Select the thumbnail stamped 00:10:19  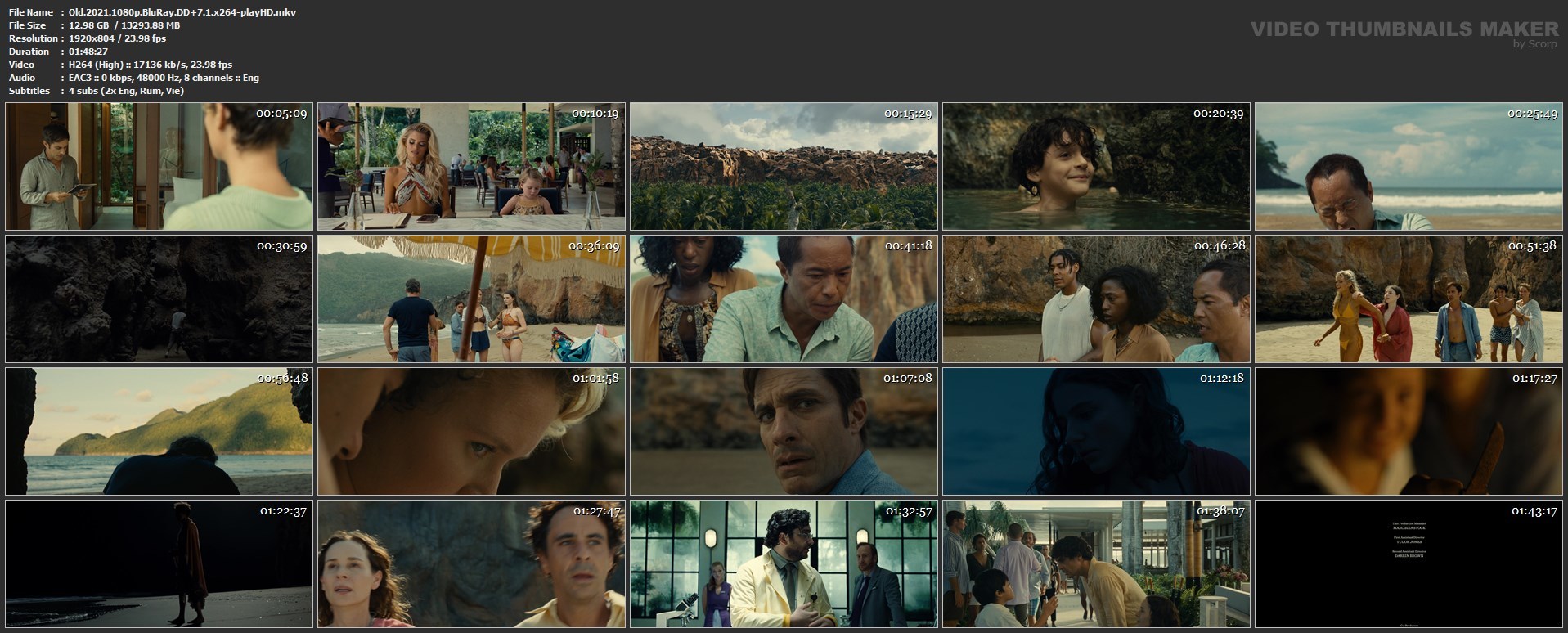[x=471, y=166]
